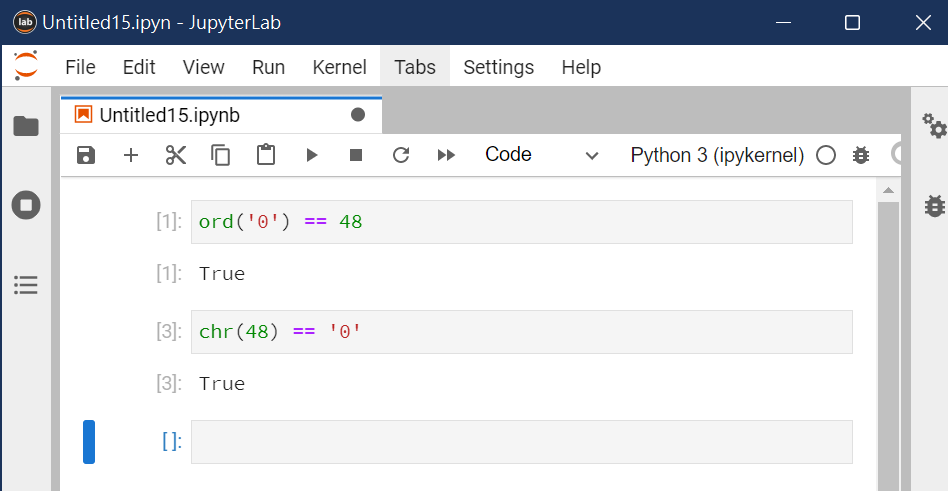Click the Jupyter logo icon
Image resolution: width=948 pixels, height=491 pixels.
pyautogui.click(x=26, y=65)
